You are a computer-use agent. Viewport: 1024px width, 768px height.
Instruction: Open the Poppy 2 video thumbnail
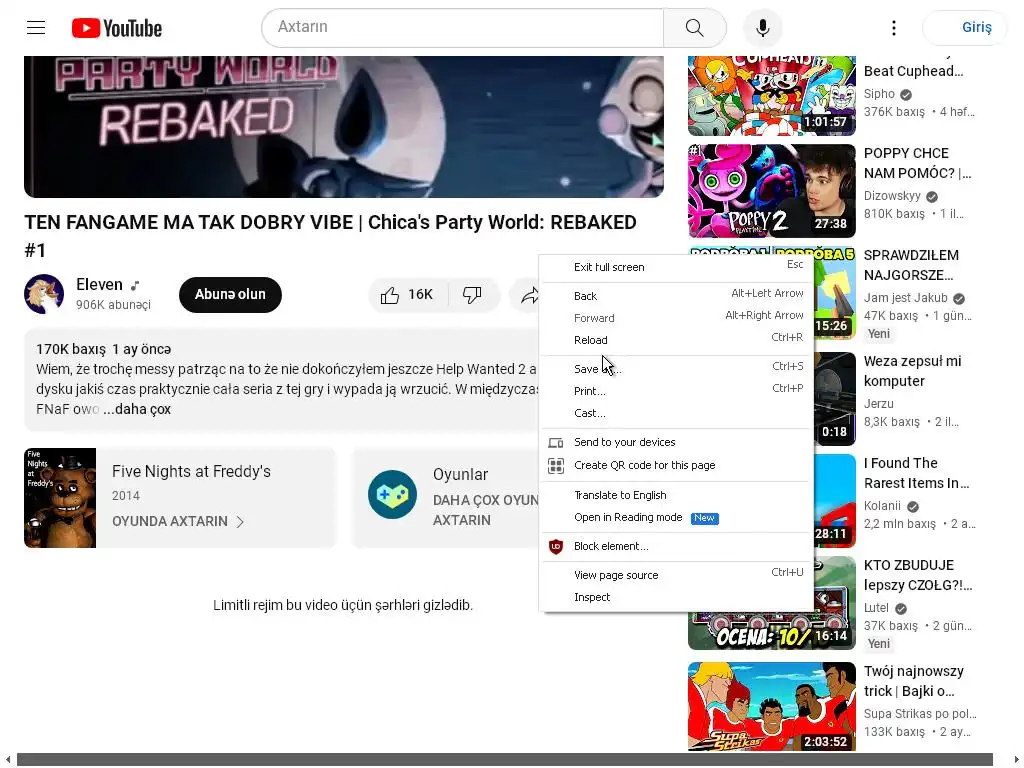tap(771, 191)
